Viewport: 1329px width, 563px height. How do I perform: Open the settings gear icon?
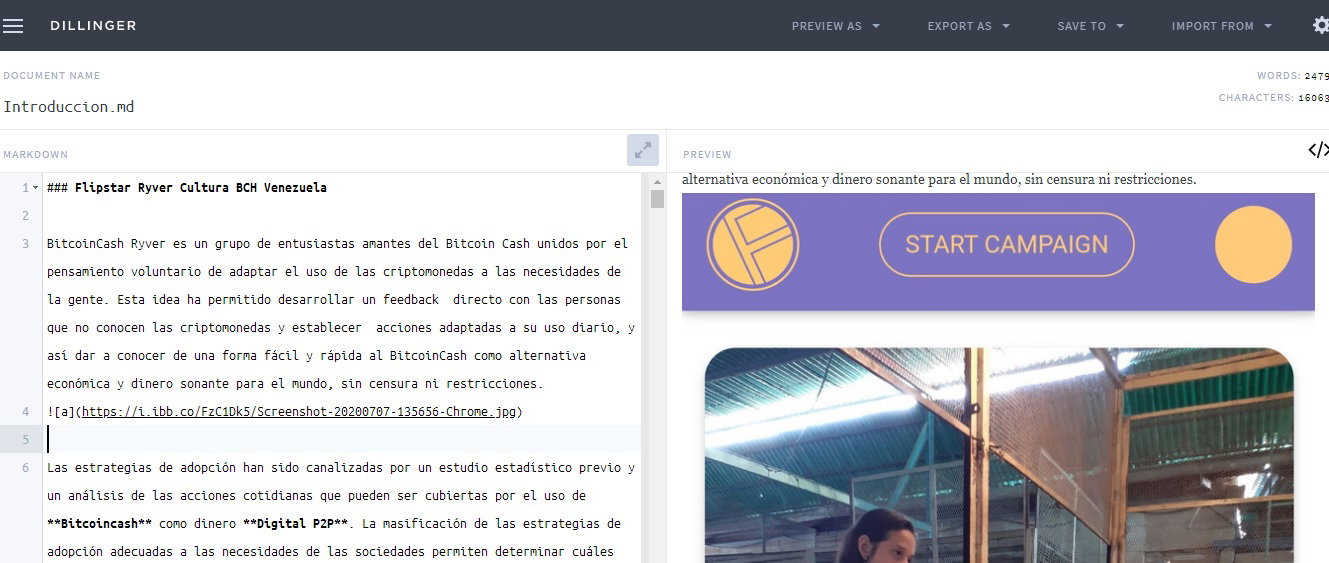tap(1320, 26)
